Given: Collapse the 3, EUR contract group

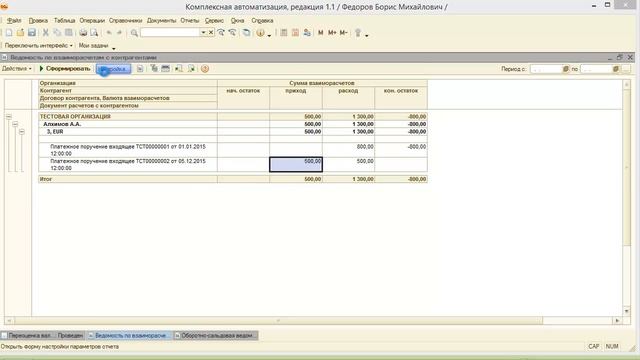Looking at the screenshot, I should [22, 132].
